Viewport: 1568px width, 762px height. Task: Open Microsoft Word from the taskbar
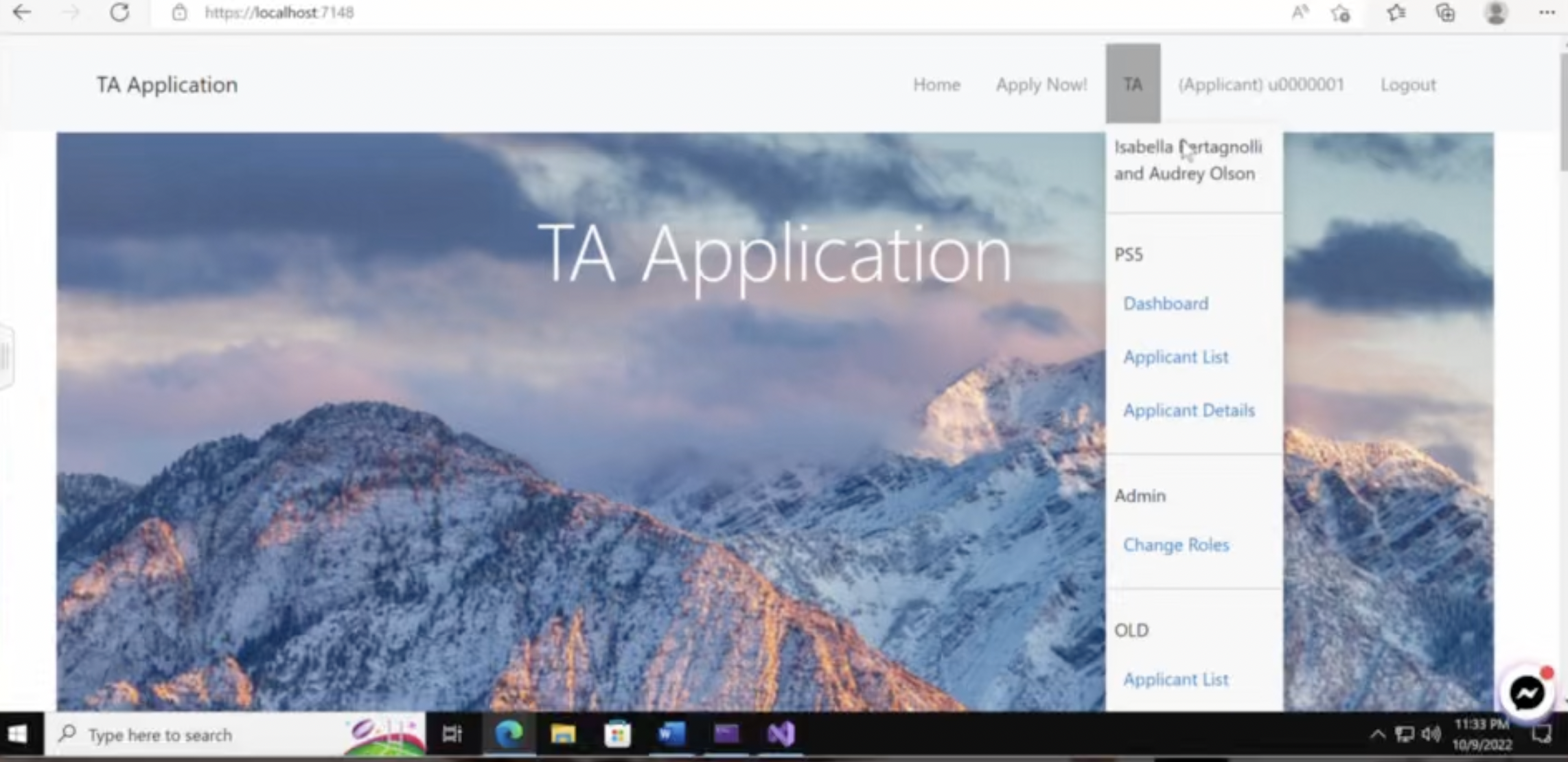[671, 735]
